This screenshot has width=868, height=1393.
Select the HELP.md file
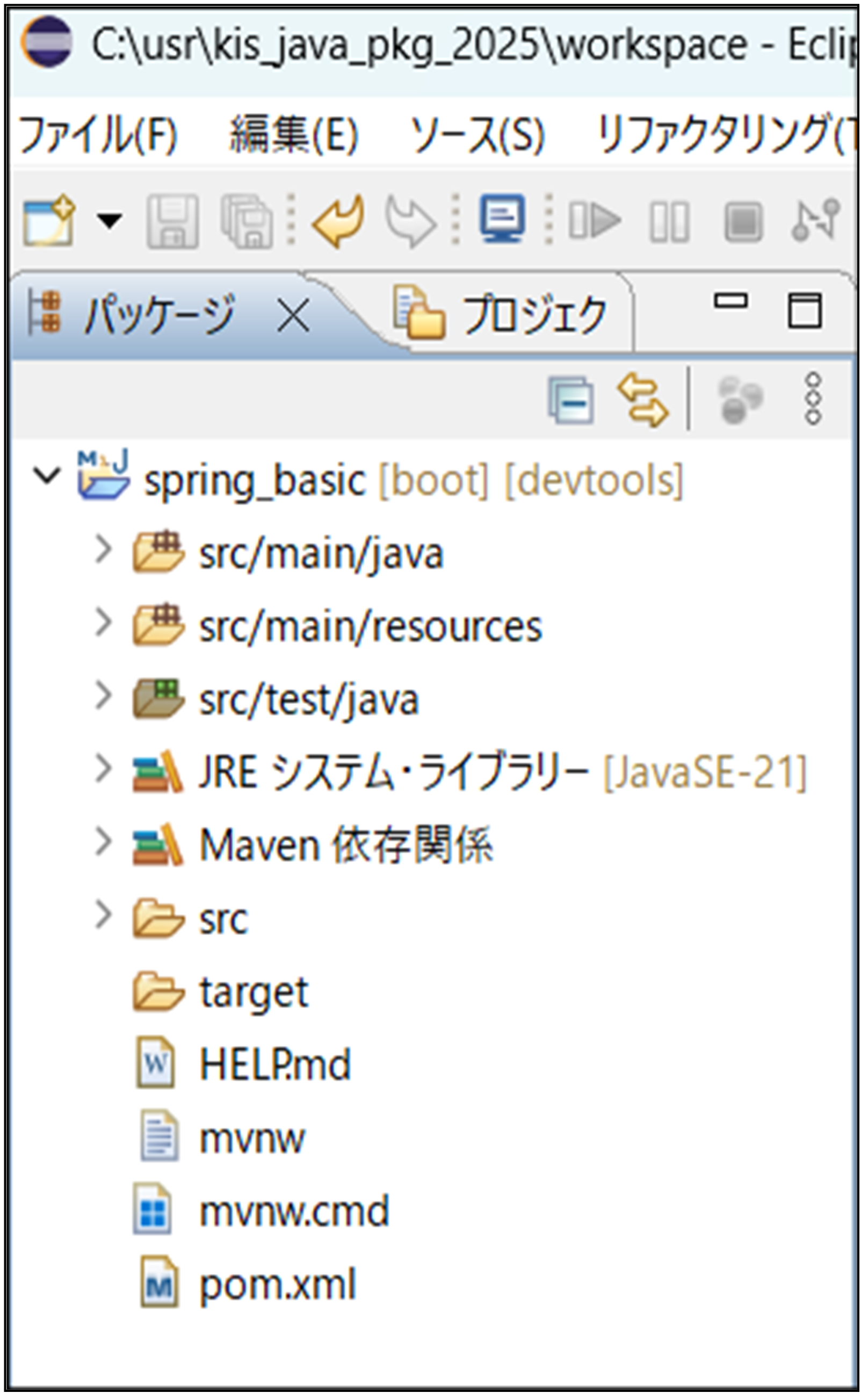(x=274, y=1065)
